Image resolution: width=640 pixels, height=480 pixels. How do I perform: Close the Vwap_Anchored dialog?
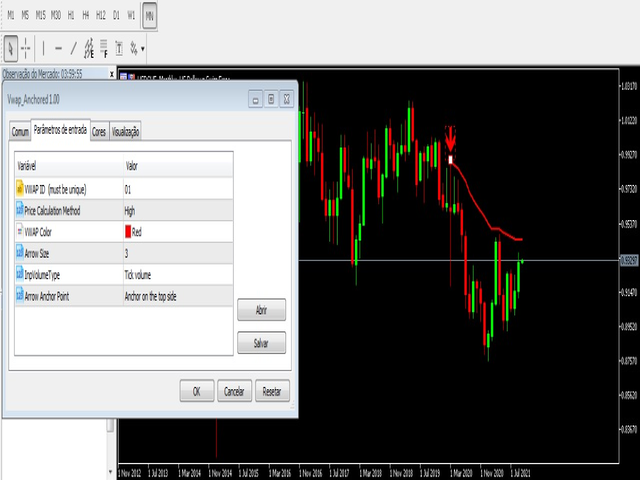[x=287, y=99]
